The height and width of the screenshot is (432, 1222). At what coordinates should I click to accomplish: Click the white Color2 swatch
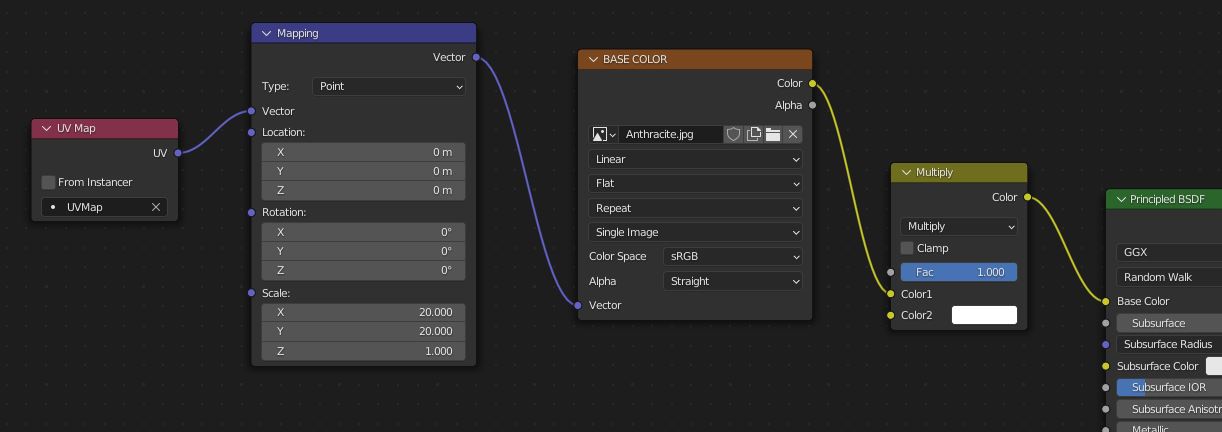[x=984, y=315]
